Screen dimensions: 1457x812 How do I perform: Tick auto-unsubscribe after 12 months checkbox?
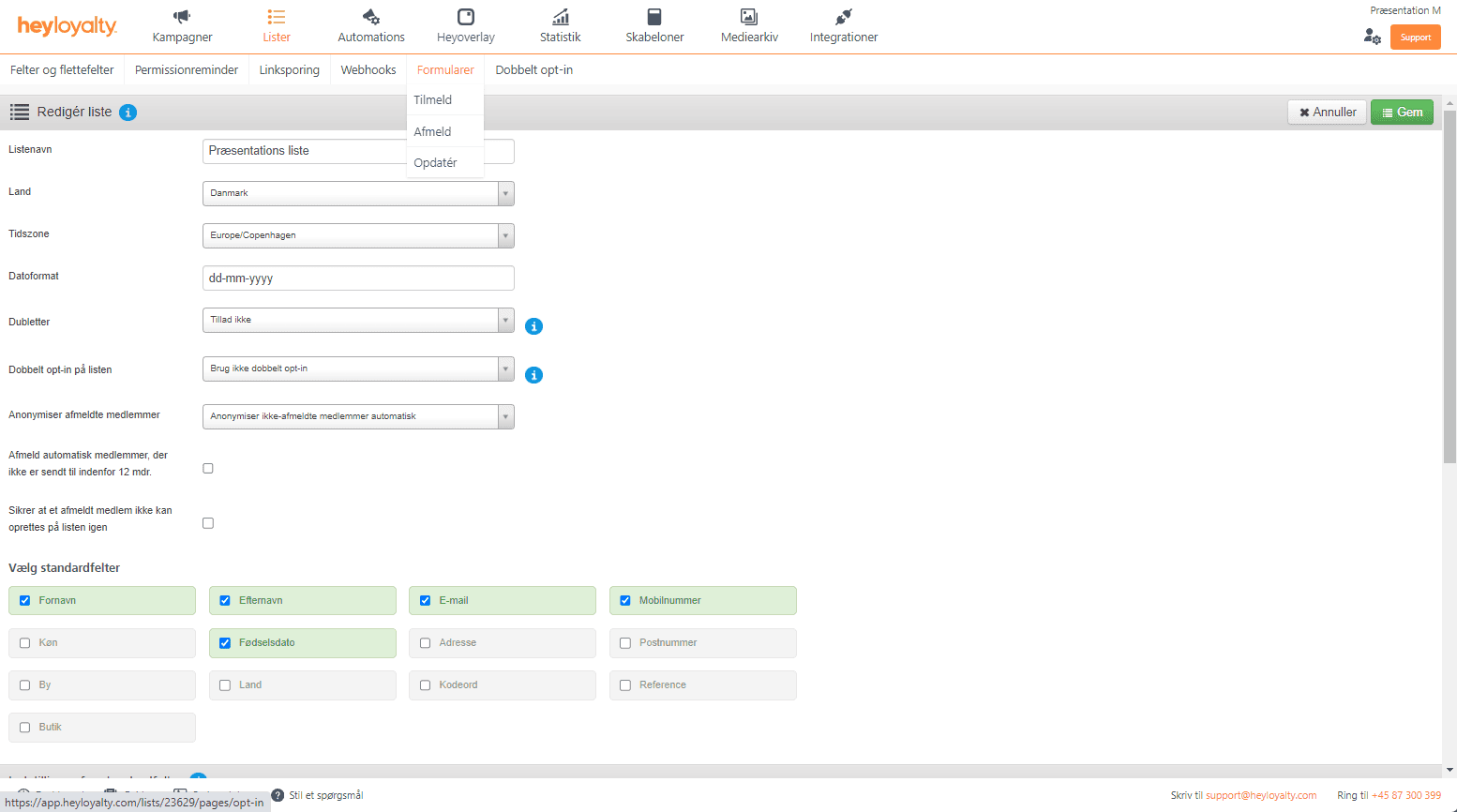click(x=208, y=468)
